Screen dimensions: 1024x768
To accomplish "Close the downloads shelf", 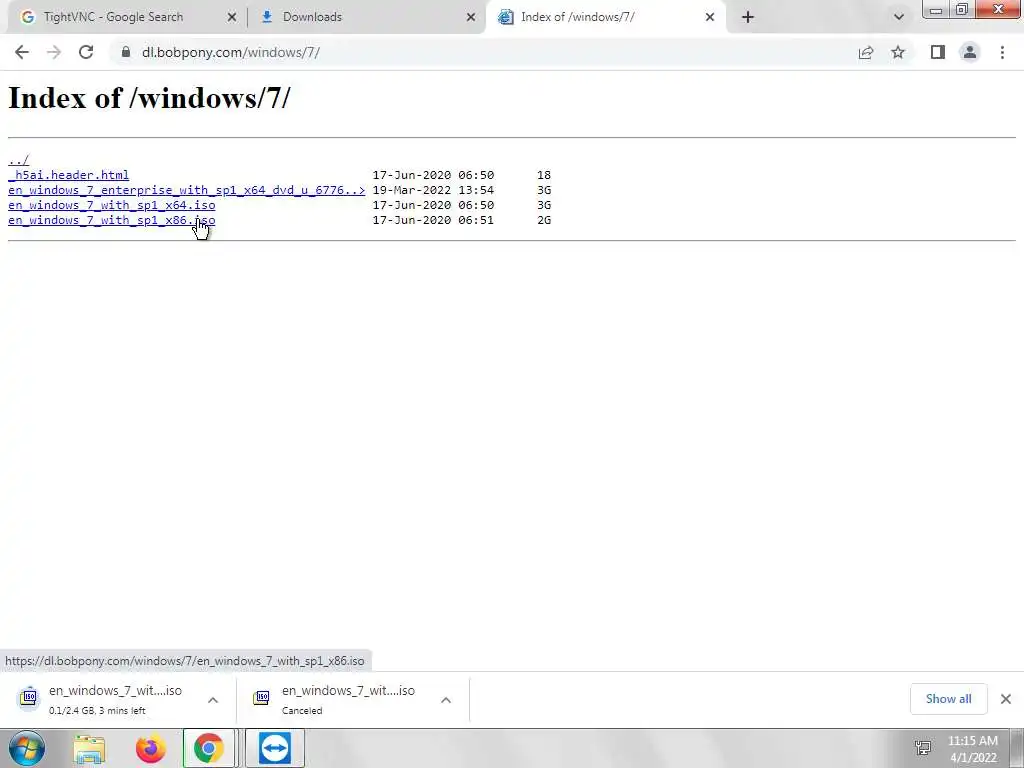I will click(x=1006, y=699).
